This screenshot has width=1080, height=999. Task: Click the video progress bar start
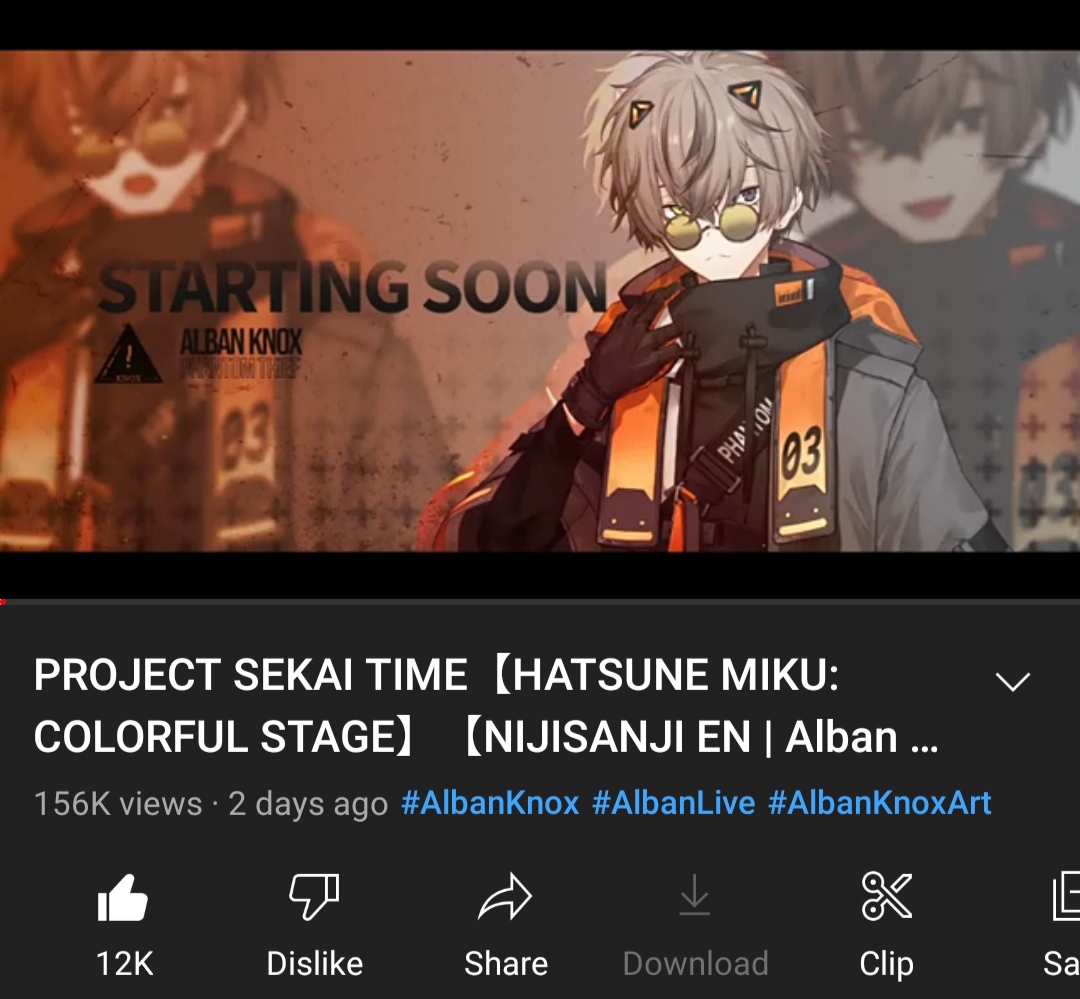4,602
